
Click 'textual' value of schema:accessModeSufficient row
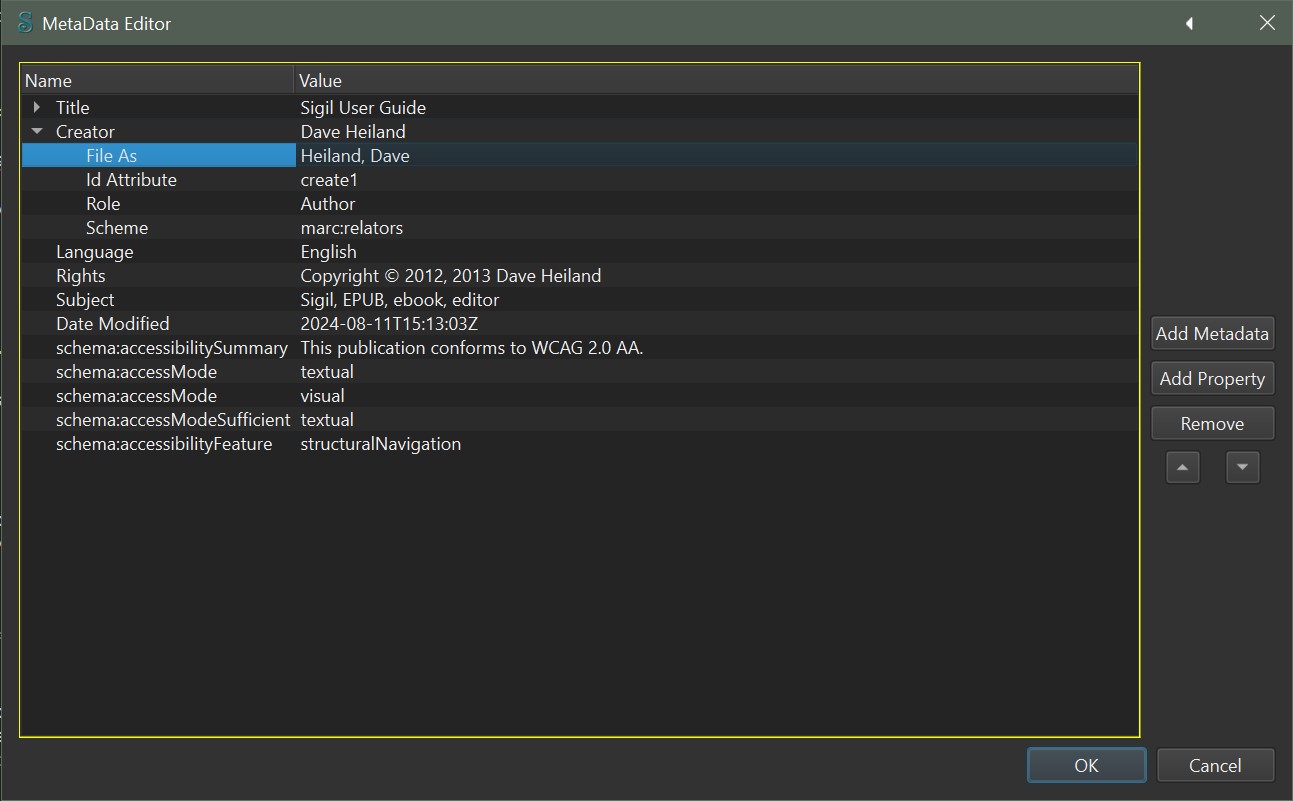point(327,419)
